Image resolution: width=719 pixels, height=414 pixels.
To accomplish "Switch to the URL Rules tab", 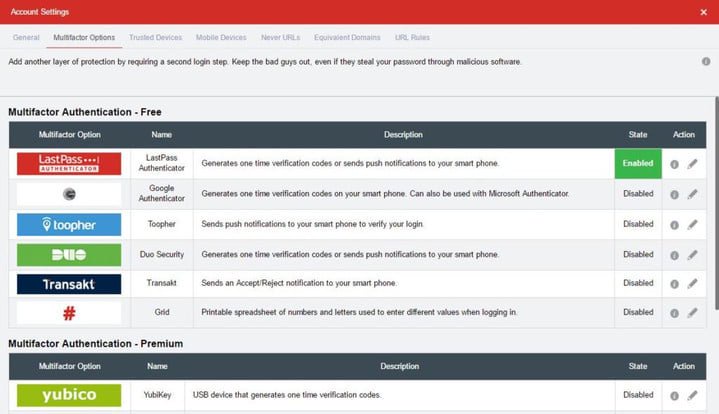I will [x=413, y=37].
